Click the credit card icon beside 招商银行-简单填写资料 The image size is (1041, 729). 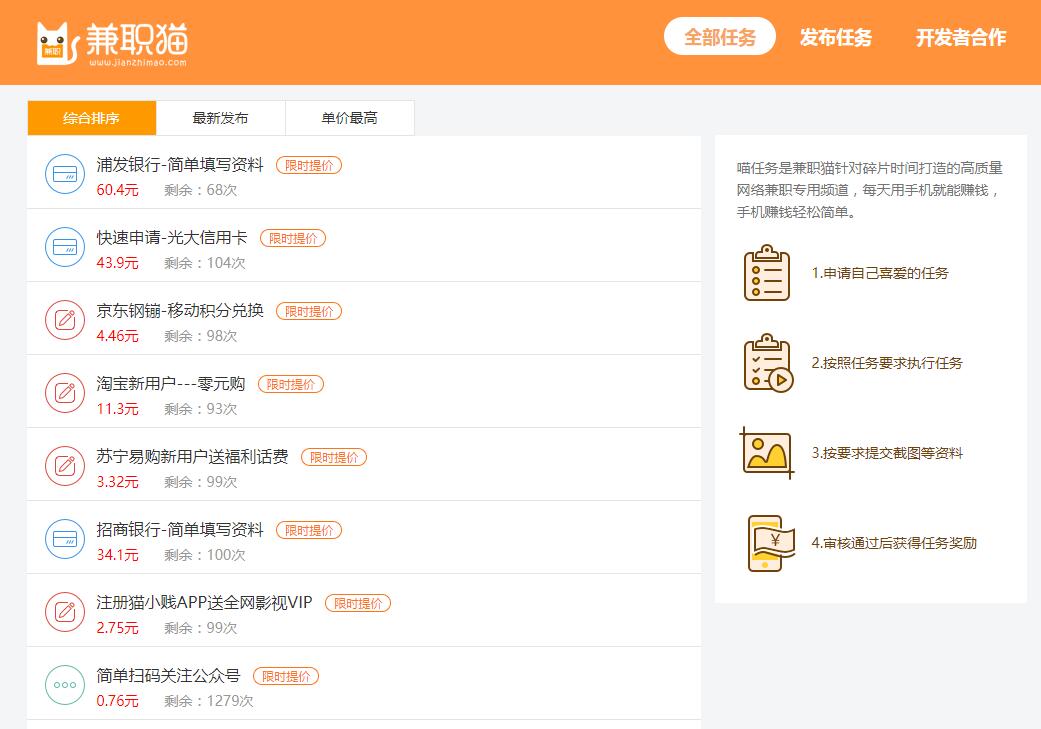click(65, 539)
